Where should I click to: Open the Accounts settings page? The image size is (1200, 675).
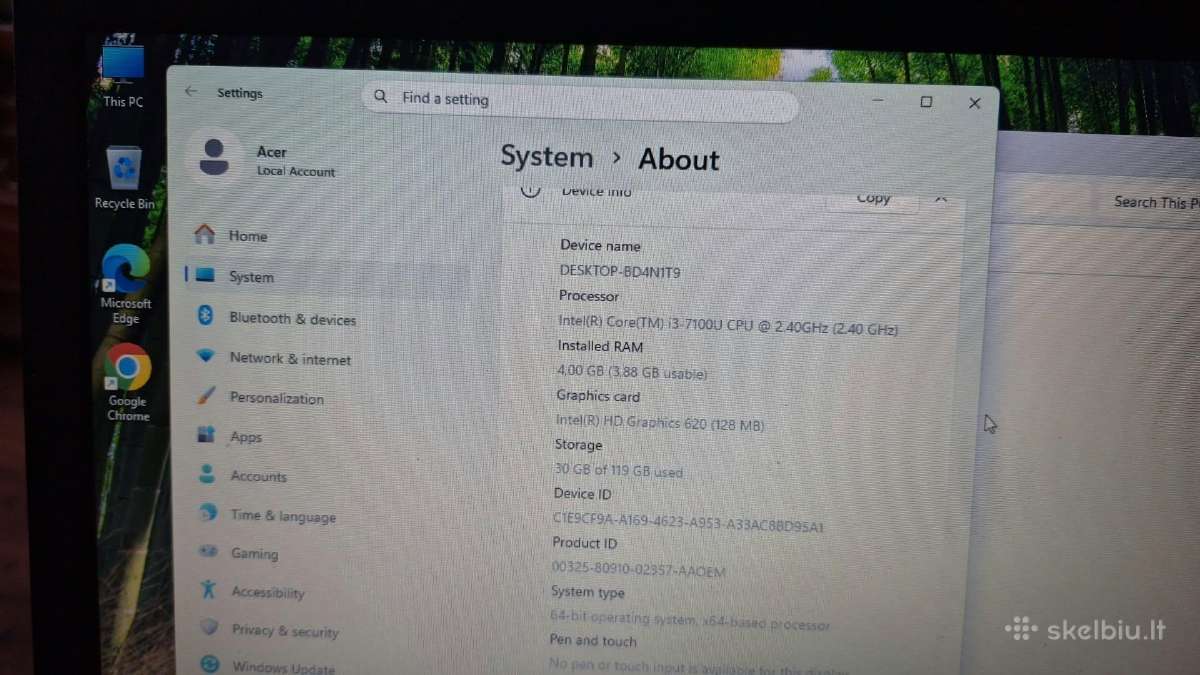click(x=258, y=476)
